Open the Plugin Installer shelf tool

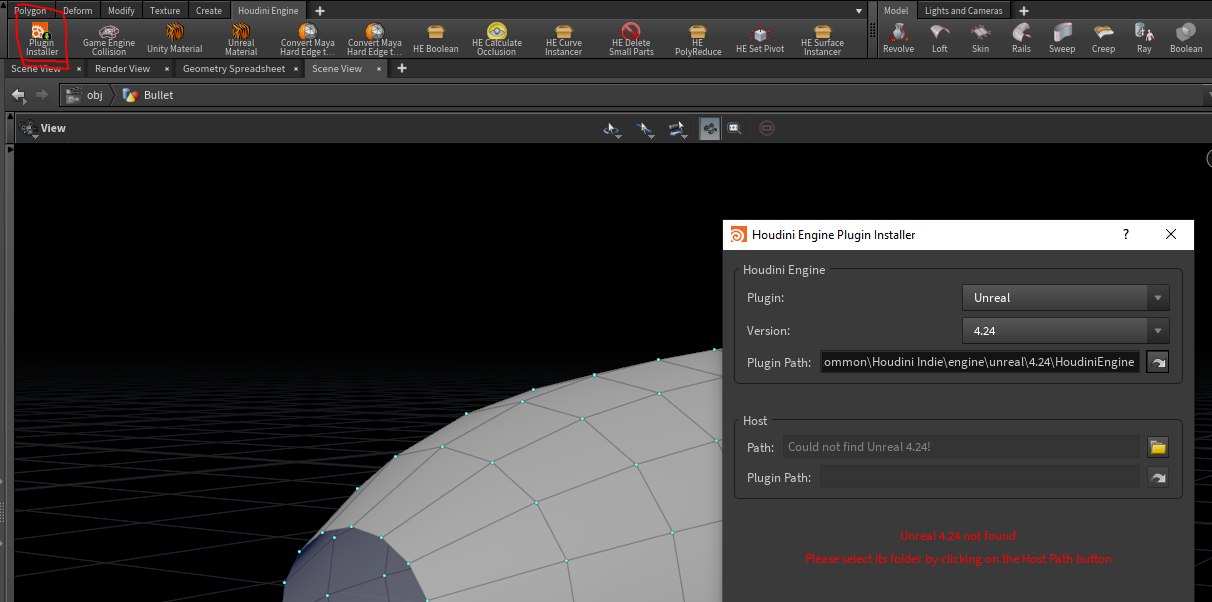point(41,40)
